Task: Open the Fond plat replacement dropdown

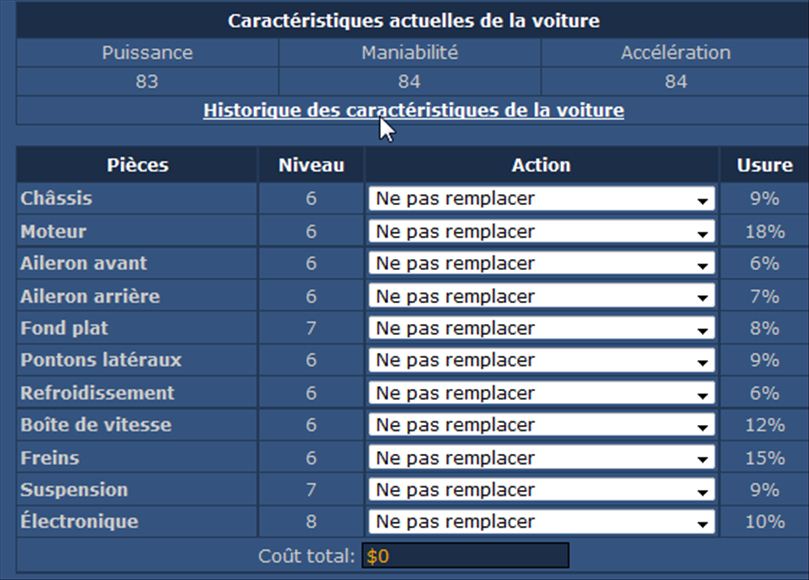Action: (542, 328)
